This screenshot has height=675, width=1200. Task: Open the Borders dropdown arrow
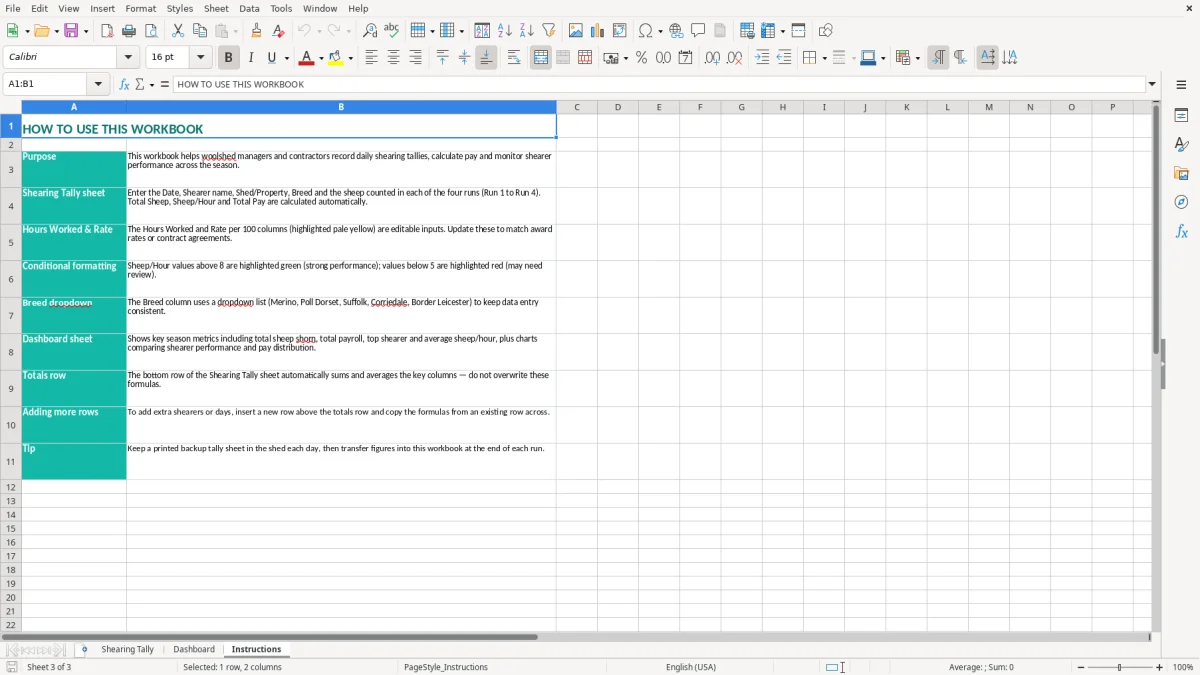pyautogui.click(x=823, y=58)
